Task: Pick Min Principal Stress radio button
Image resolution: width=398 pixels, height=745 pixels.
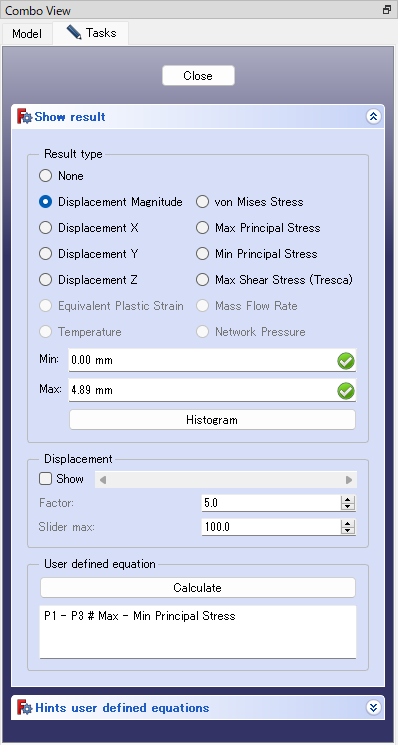Action: 203,254
